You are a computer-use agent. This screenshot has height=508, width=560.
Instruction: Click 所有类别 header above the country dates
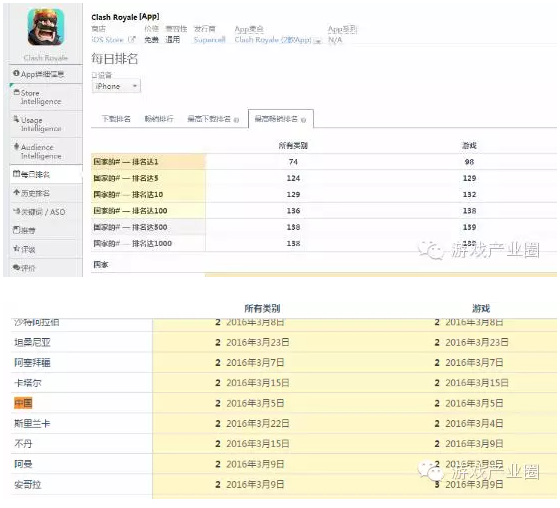[x=262, y=308]
